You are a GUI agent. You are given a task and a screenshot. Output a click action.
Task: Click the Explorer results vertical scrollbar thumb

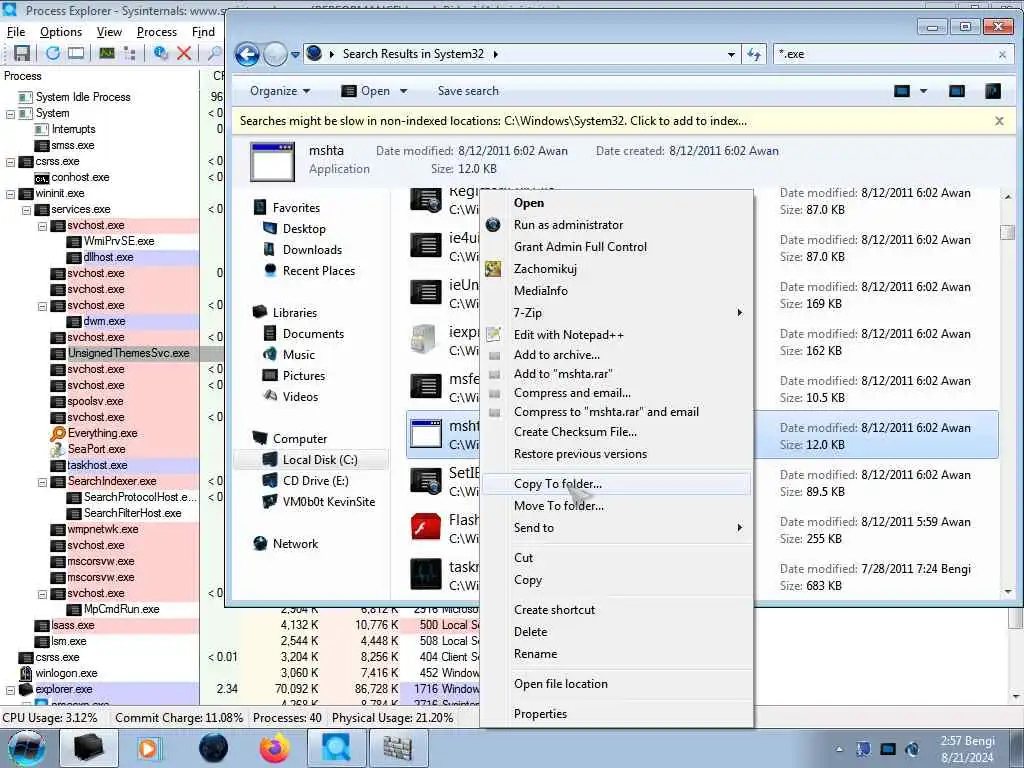1008,232
